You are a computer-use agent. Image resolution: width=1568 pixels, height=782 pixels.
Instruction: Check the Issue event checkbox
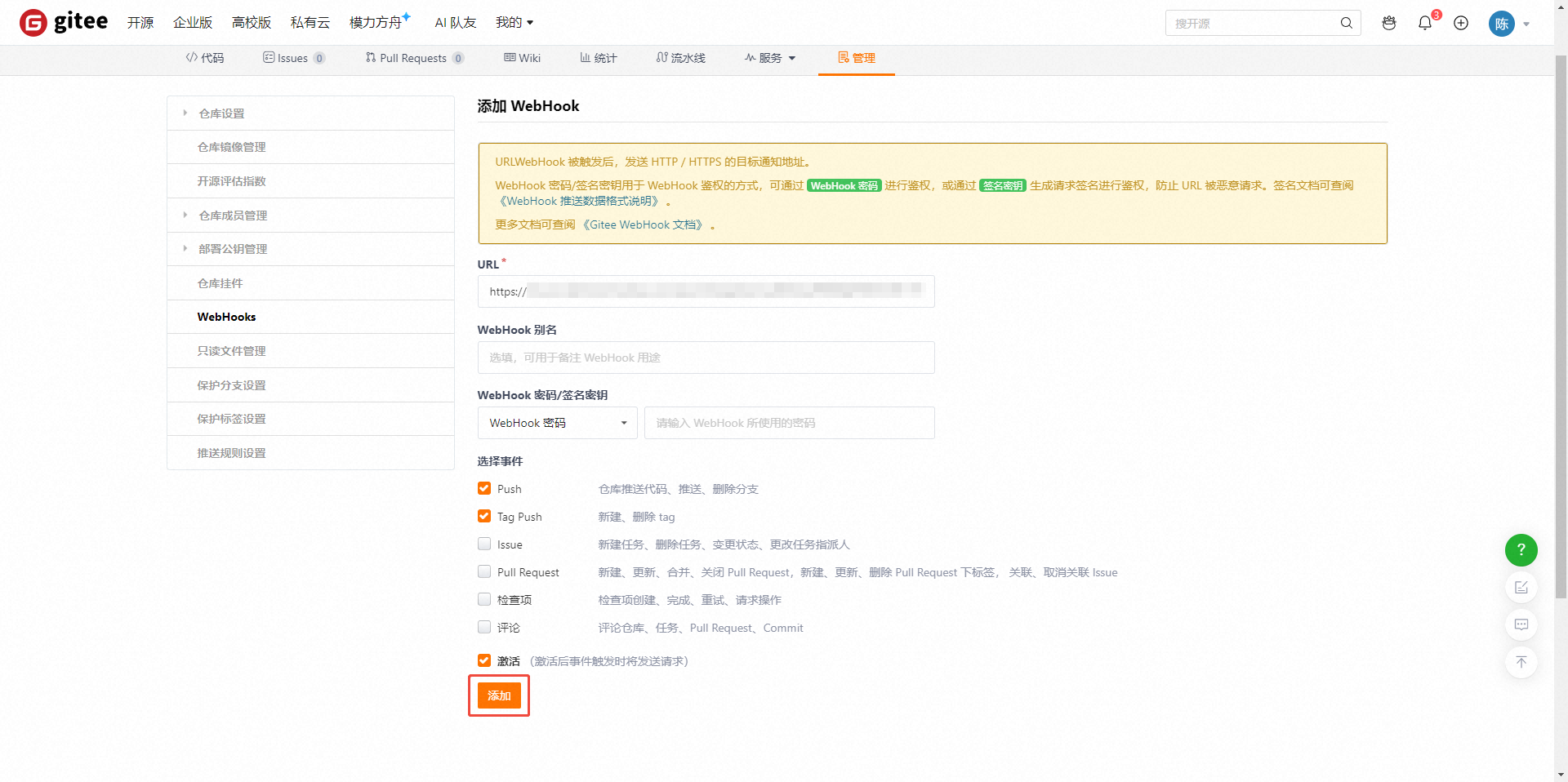484,544
